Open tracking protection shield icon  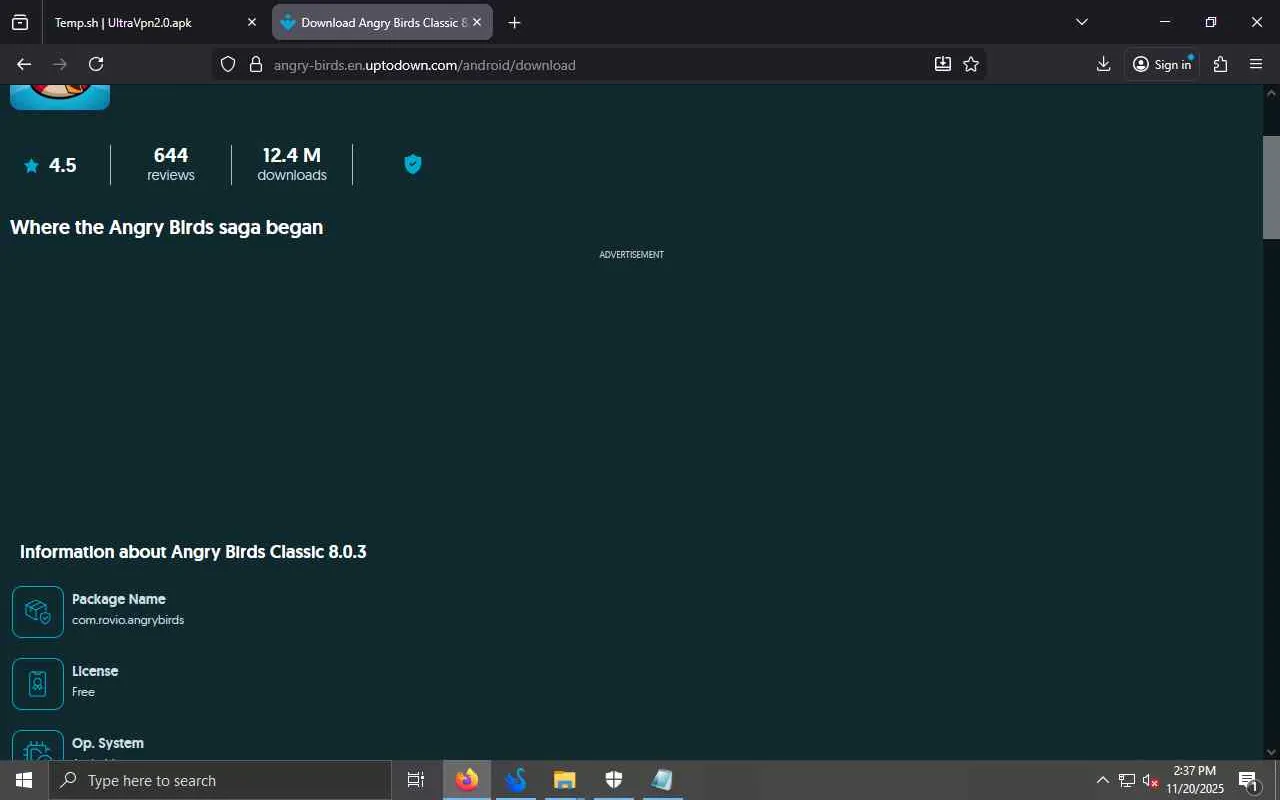click(x=228, y=64)
